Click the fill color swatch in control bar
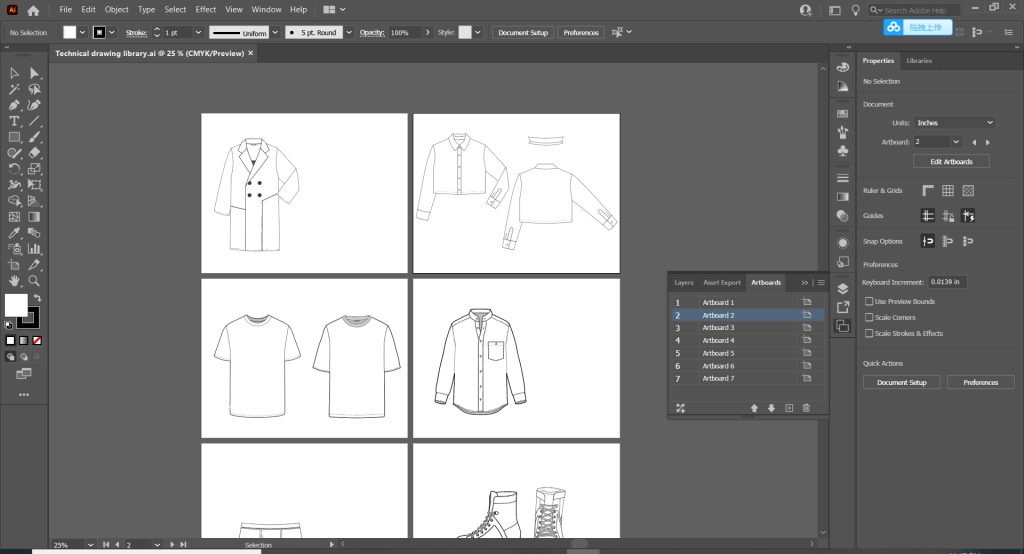Screen dimensions: 1024x554 69,32
